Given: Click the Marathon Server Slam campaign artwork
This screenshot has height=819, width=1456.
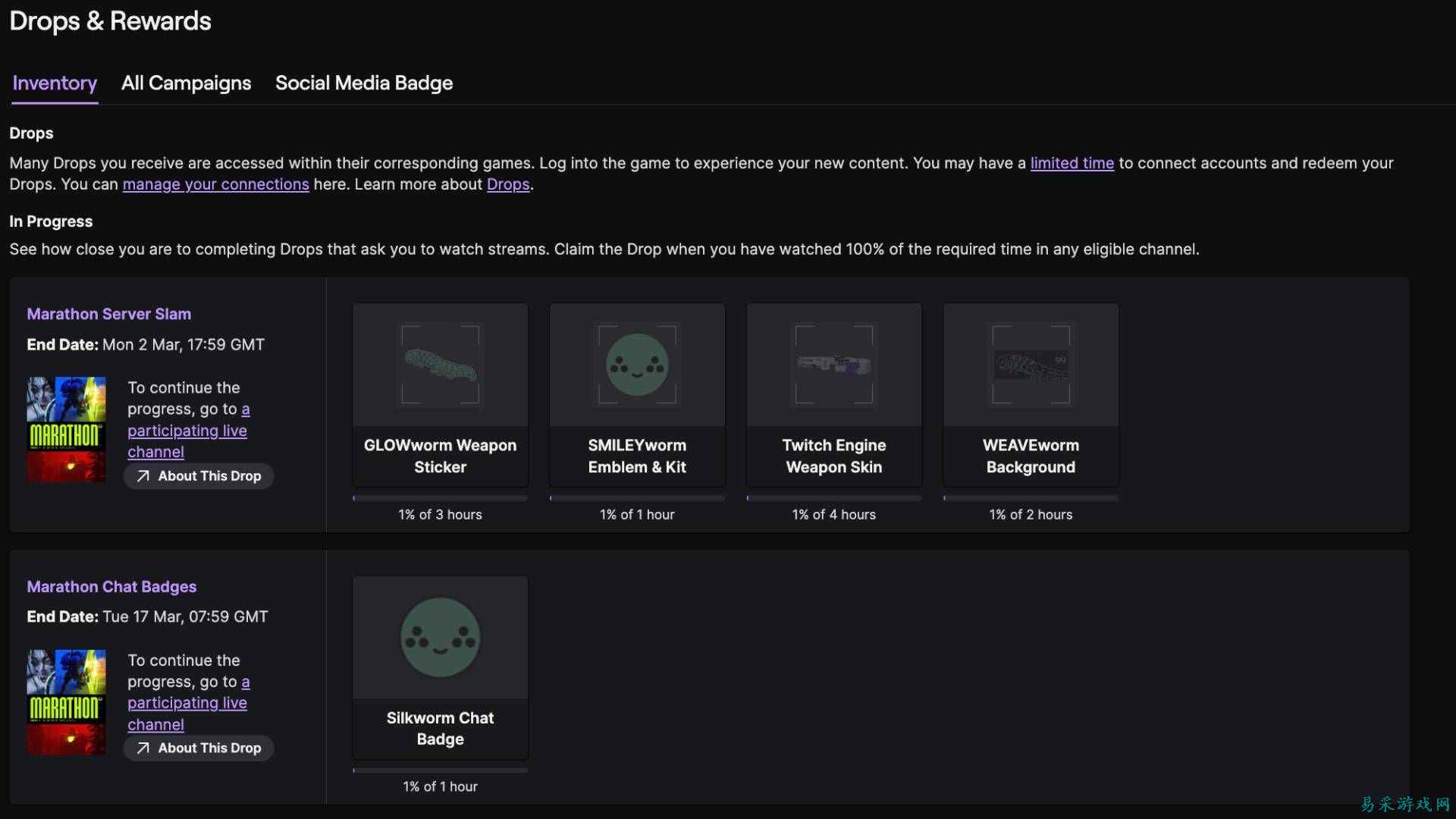Looking at the screenshot, I should (66, 428).
